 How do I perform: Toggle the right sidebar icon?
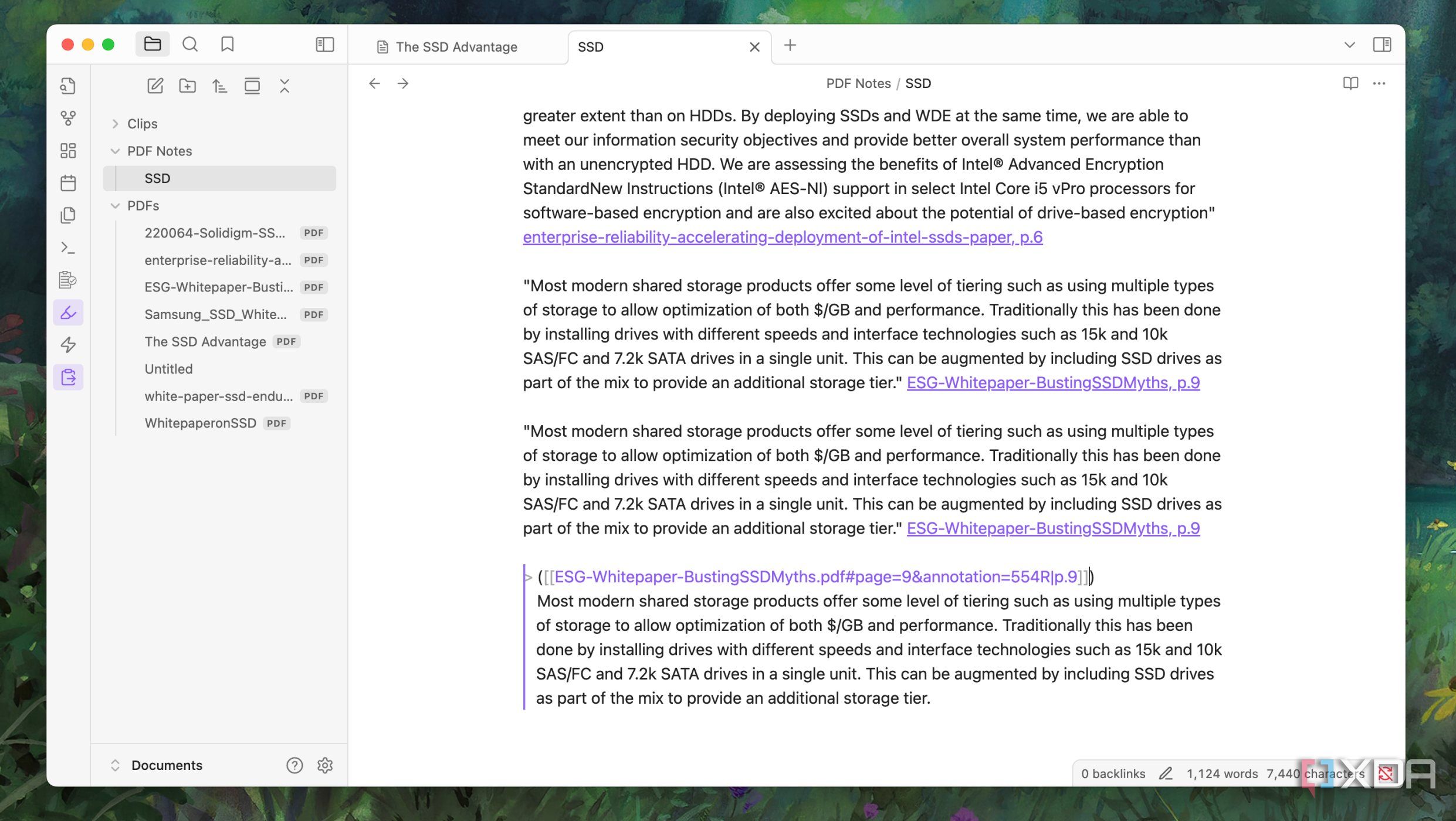(x=1381, y=45)
